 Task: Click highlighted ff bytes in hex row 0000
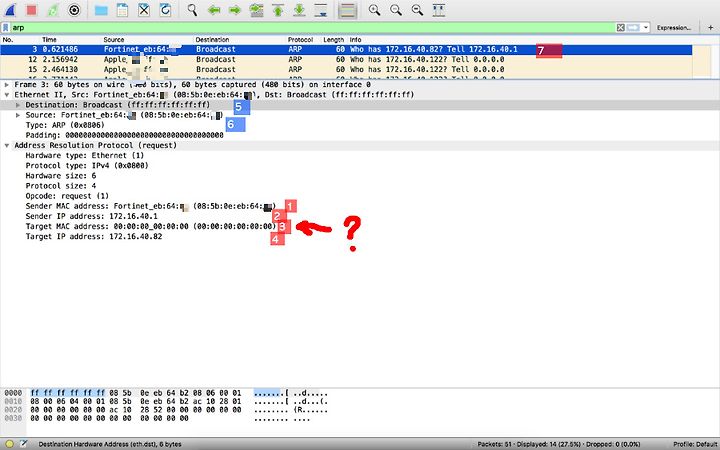[68, 393]
